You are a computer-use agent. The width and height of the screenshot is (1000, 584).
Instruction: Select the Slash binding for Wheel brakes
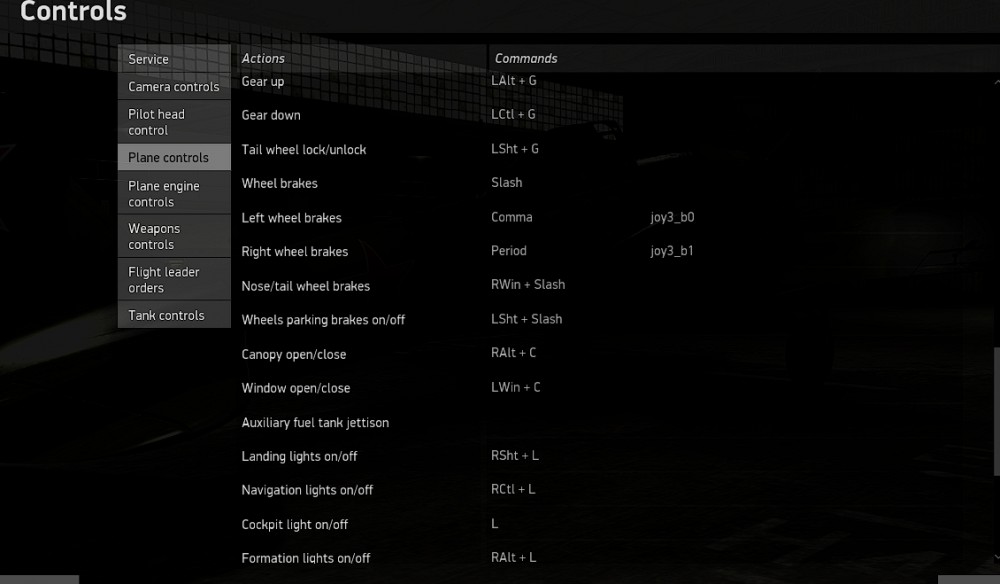[x=506, y=182]
